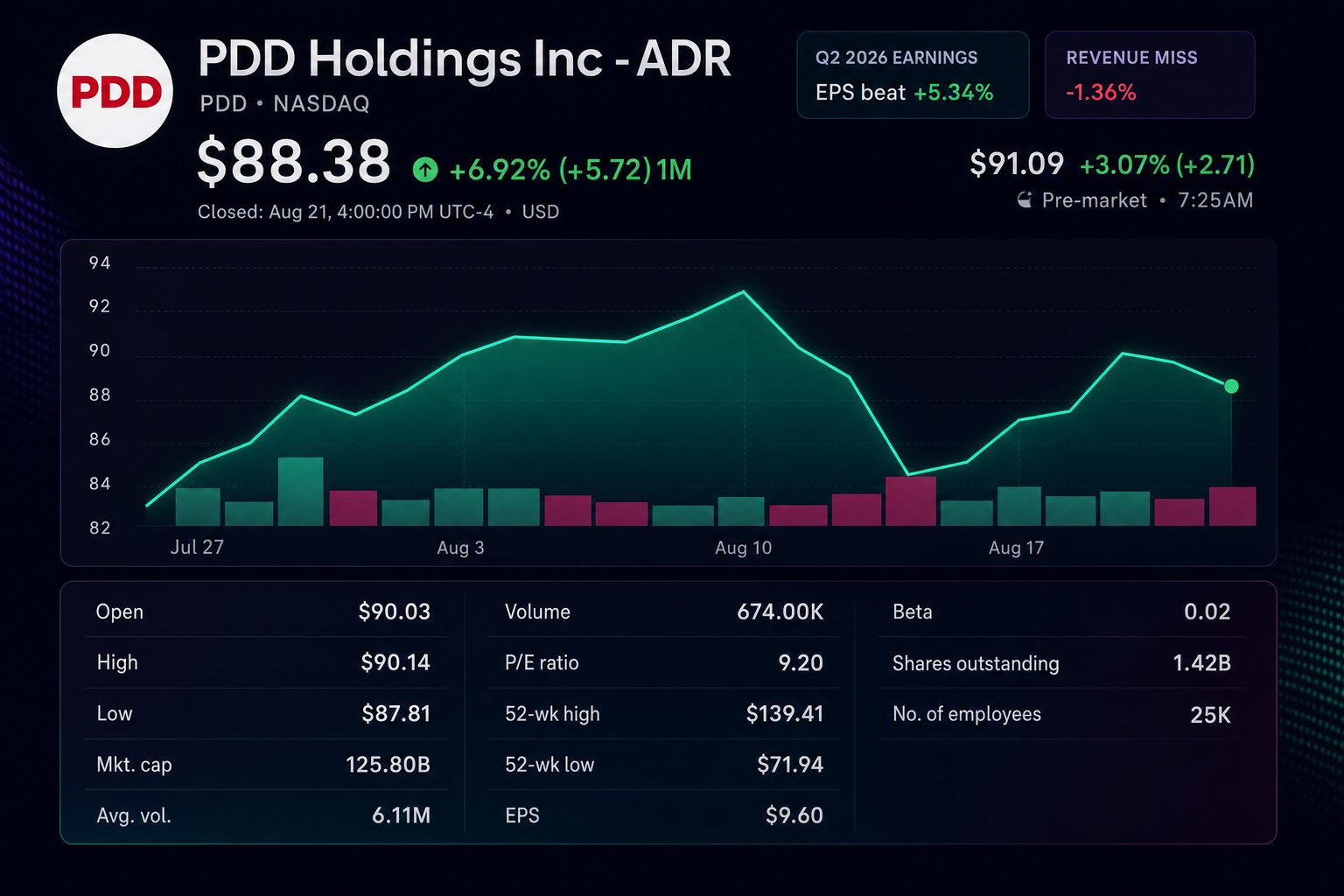Click the PDD • NASDAQ ticker label
Viewport: 1344px width, 896px height.
pyautogui.click(x=284, y=104)
